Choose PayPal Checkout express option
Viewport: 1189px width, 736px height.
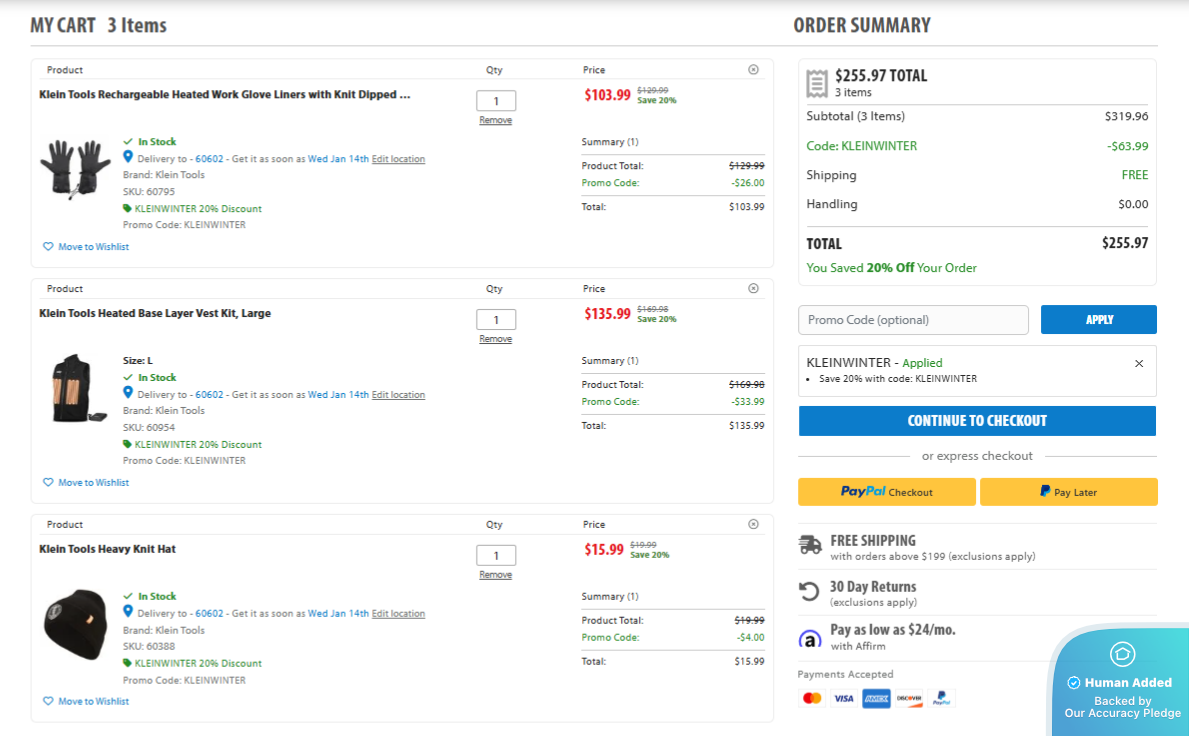(886, 492)
